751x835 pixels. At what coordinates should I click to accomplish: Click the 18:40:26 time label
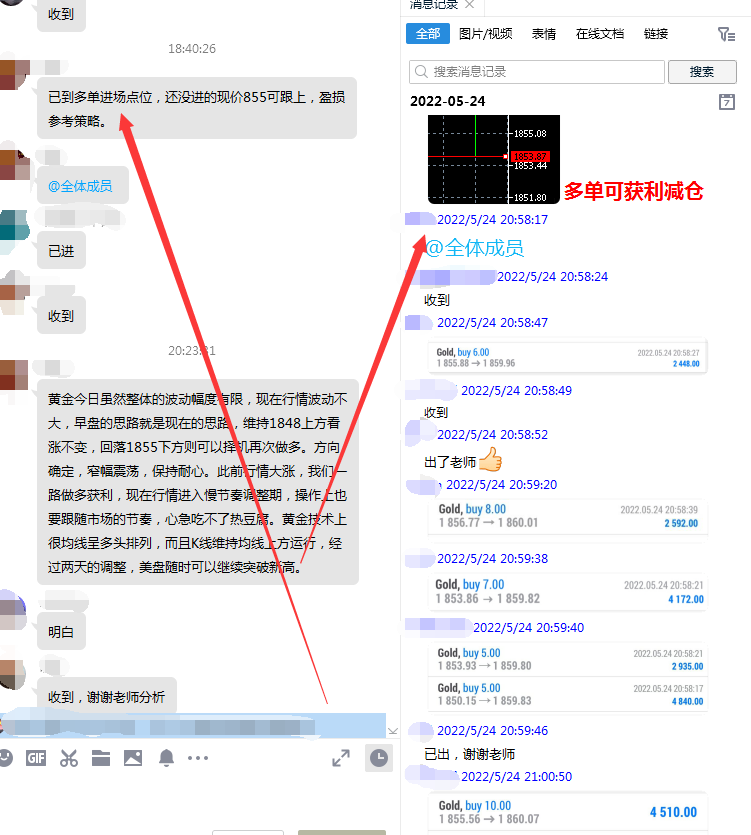[x=192, y=49]
